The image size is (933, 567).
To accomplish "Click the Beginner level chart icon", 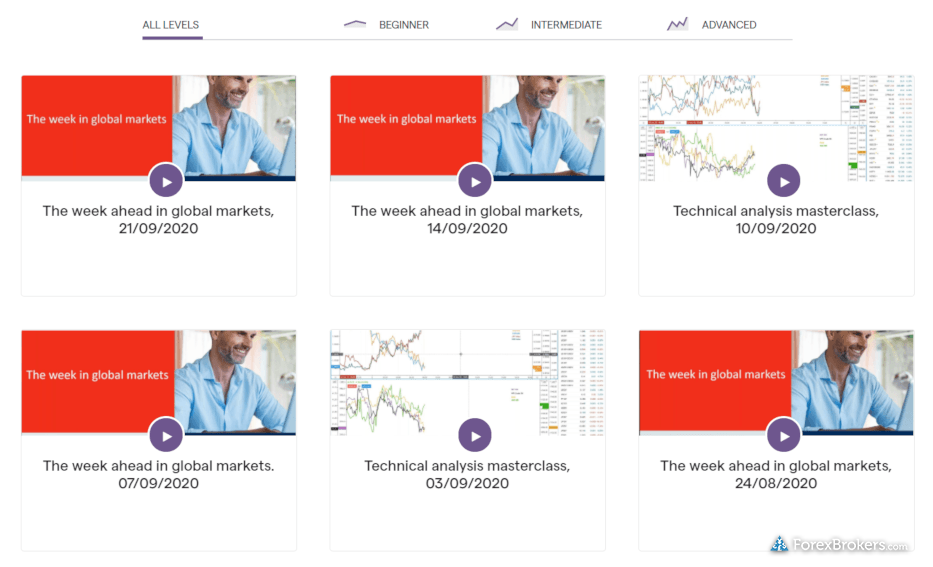I will click(355, 24).
